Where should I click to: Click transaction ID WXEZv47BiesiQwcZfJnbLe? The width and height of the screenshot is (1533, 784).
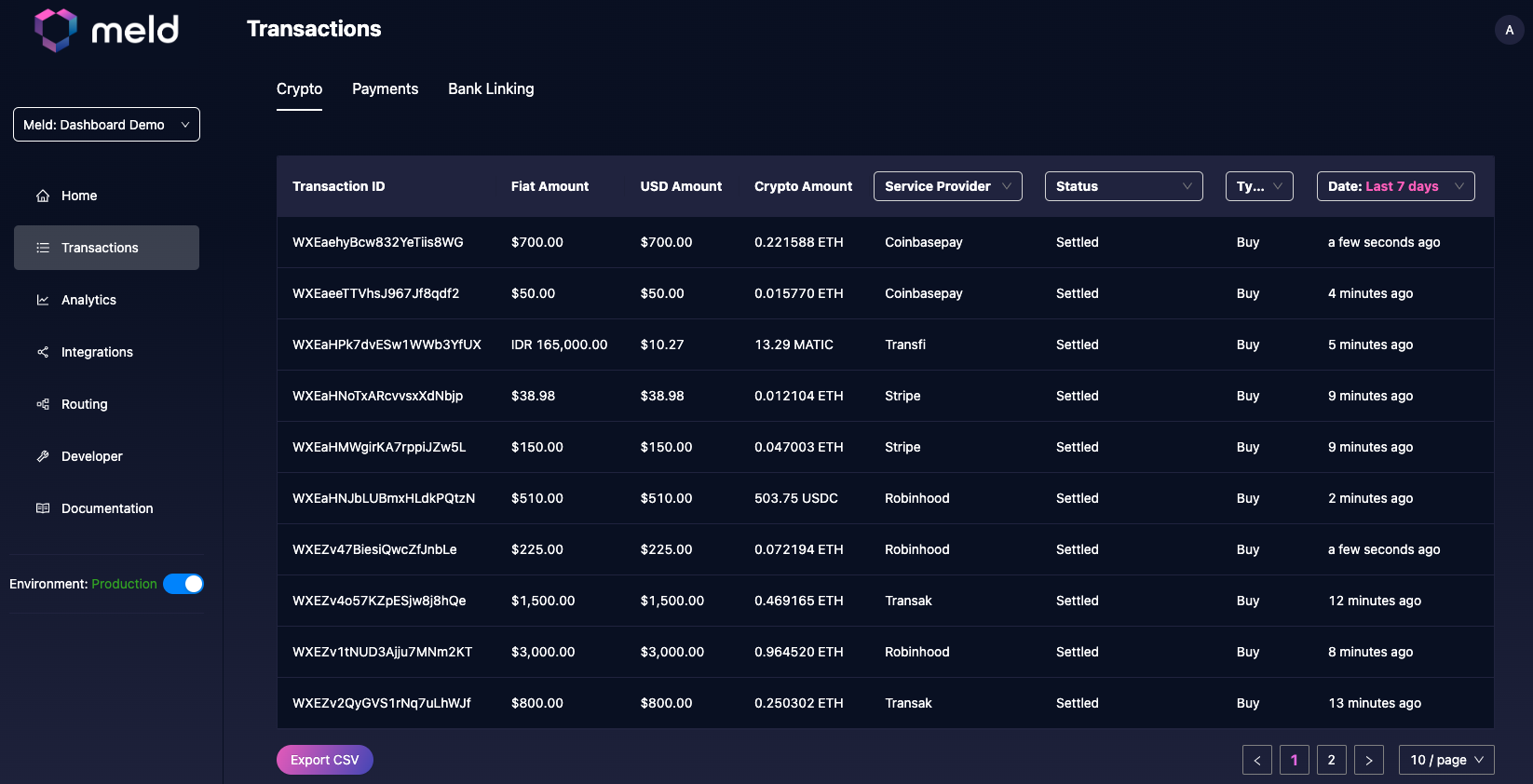(x=374, y=549)
